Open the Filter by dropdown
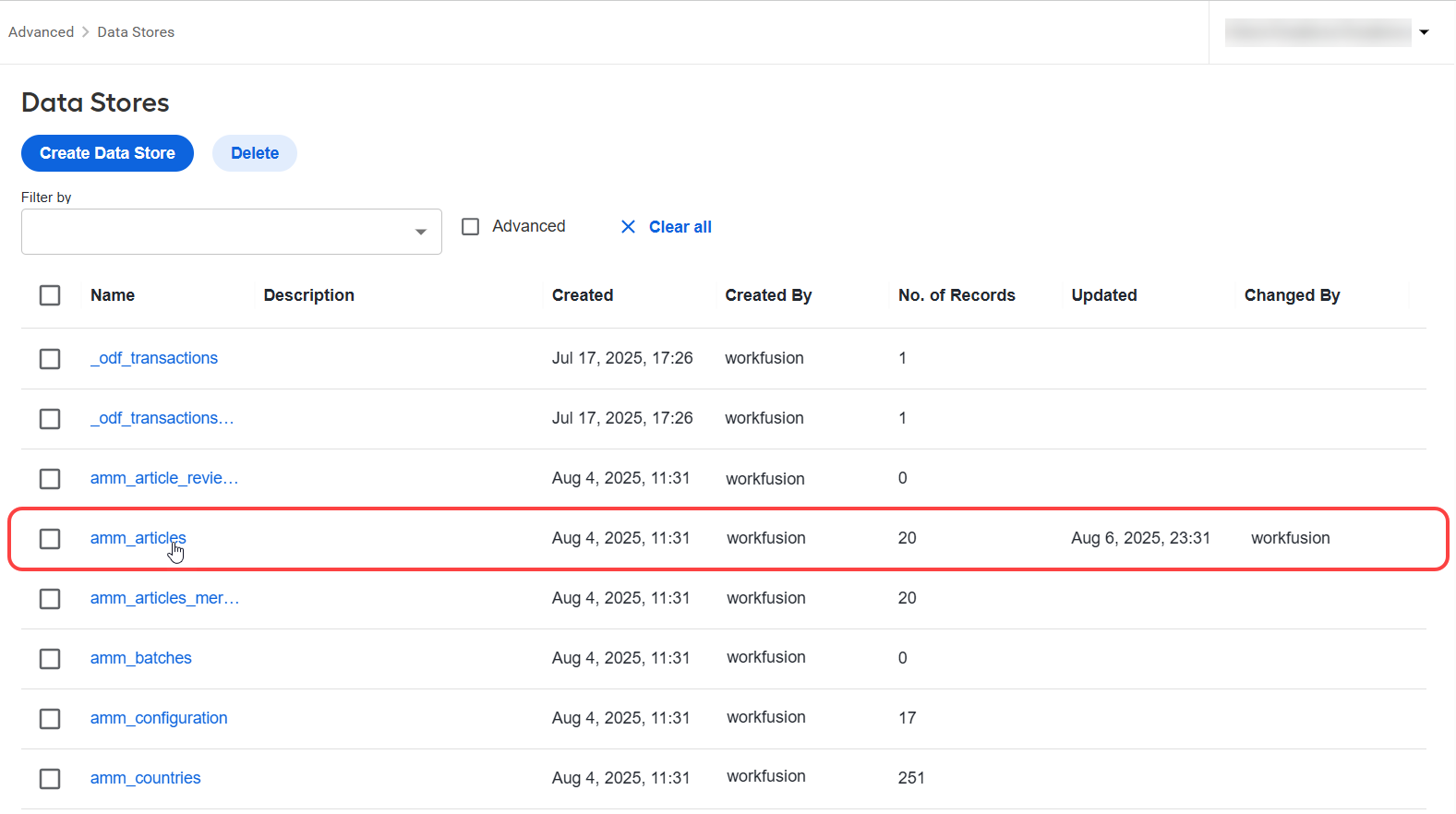The width and height of the screenshot is (1456, 814). point(231,232)
